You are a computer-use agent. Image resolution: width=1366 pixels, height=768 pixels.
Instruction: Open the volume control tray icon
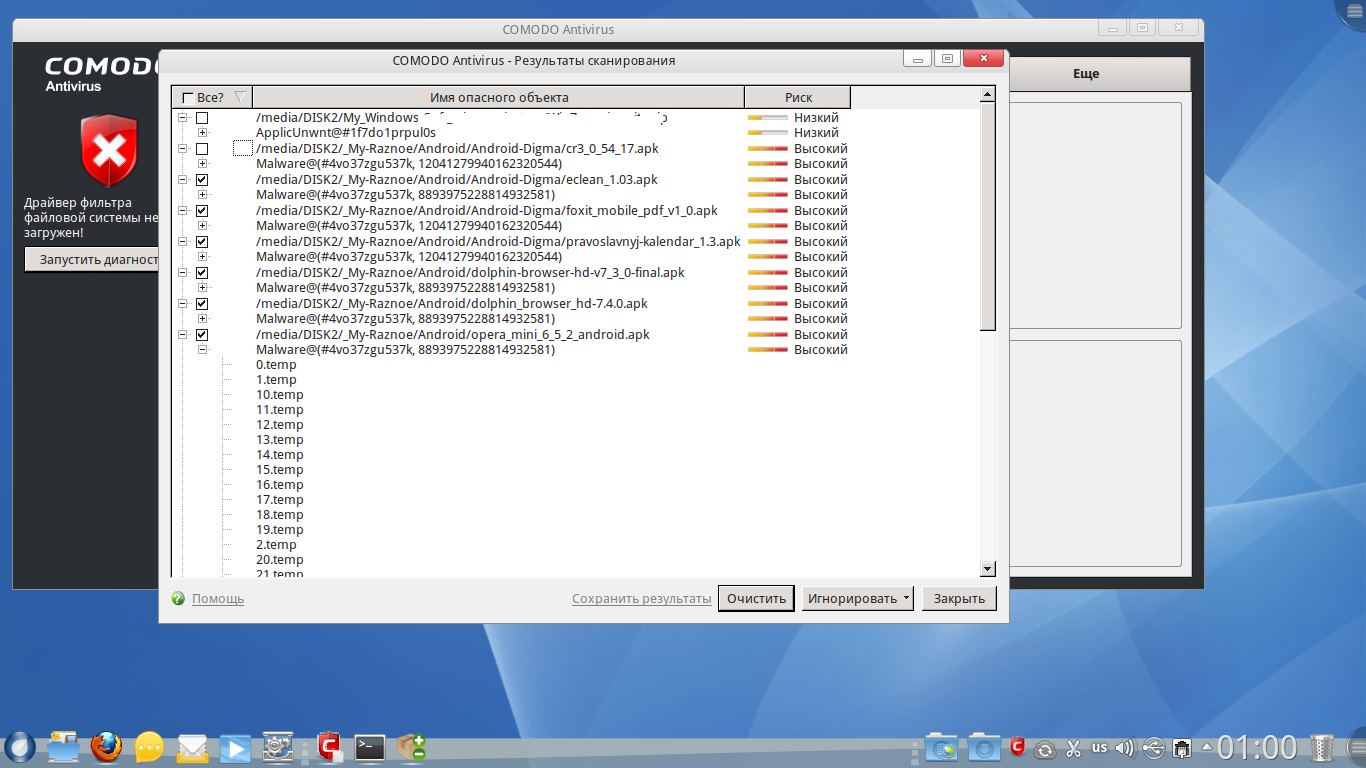tap(1125, 747)
